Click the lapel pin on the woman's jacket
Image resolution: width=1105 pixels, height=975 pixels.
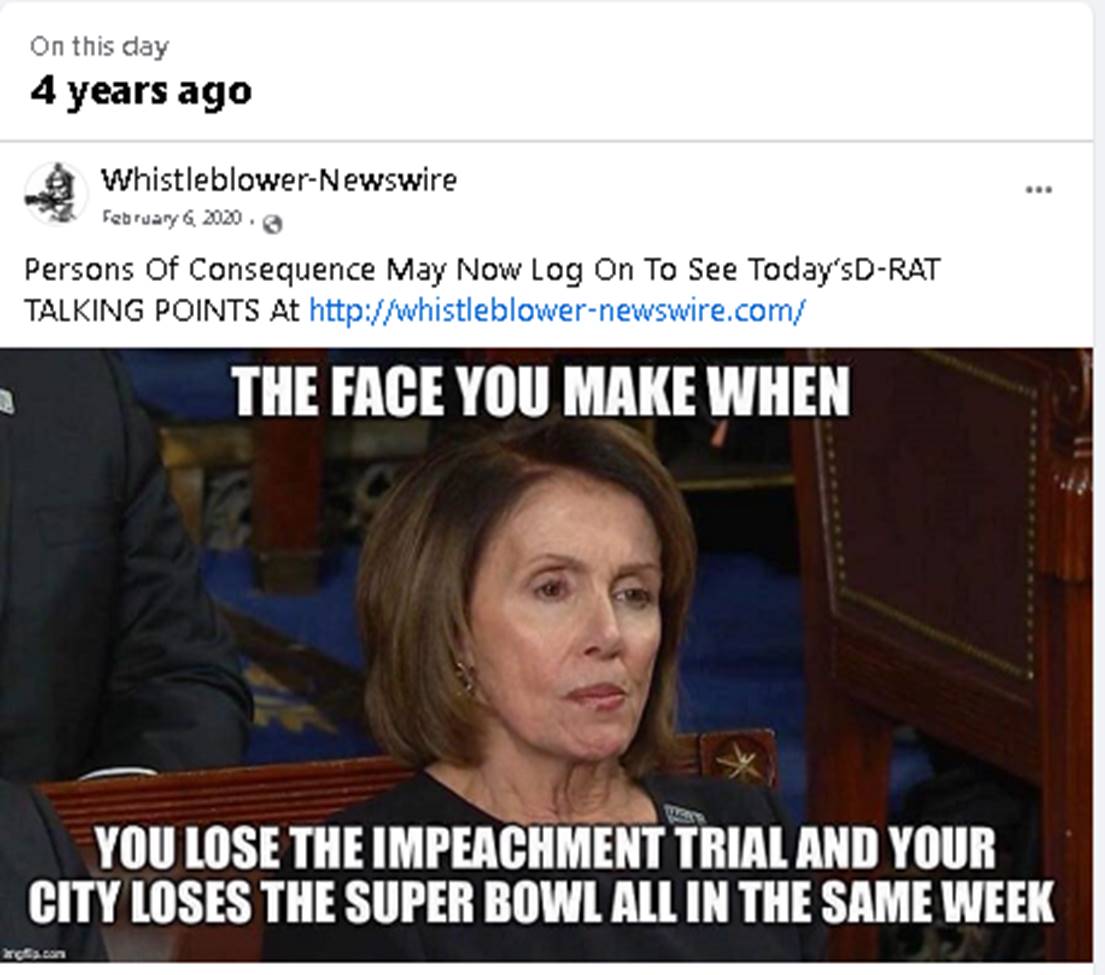684,814
